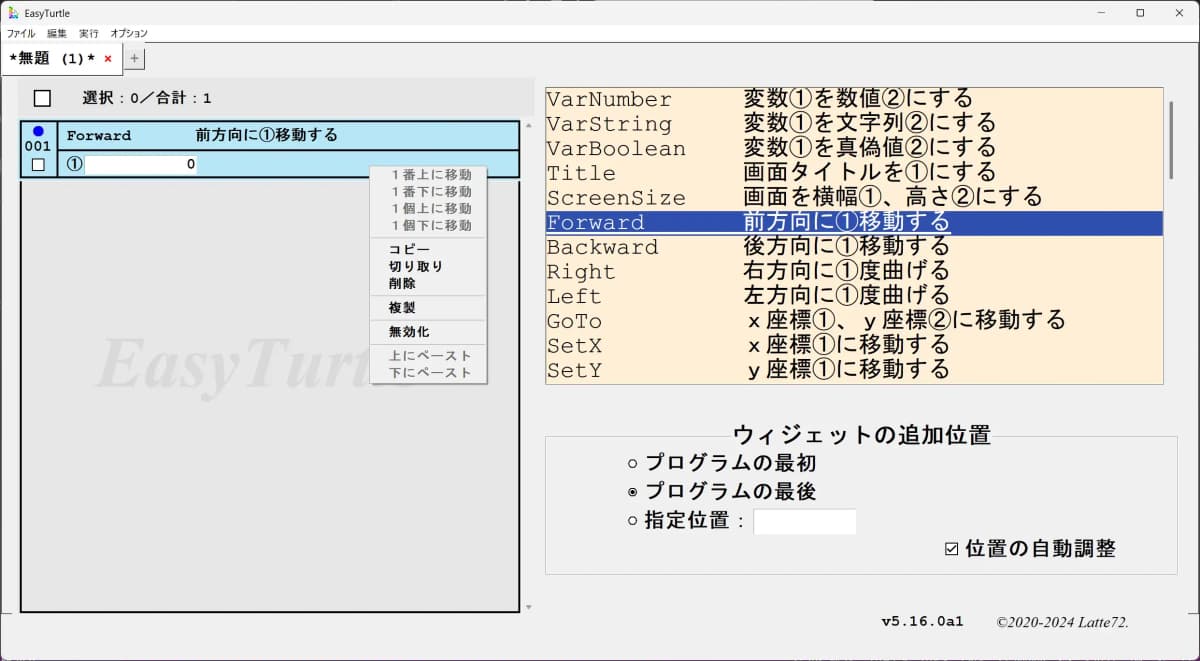
Task: Select VarString in the command list
Action: (854, 124)
